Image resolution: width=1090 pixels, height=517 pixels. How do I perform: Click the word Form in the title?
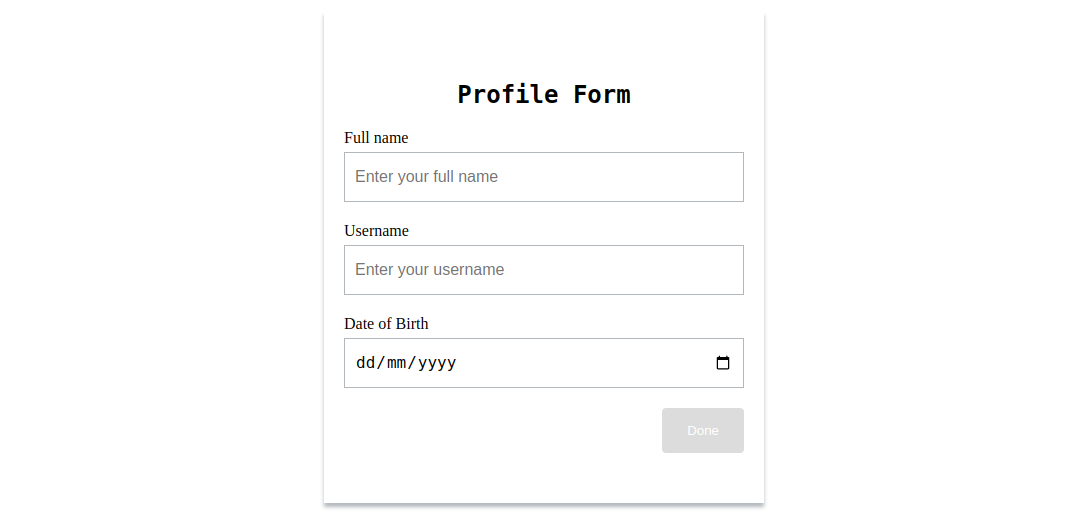(602, 95)
